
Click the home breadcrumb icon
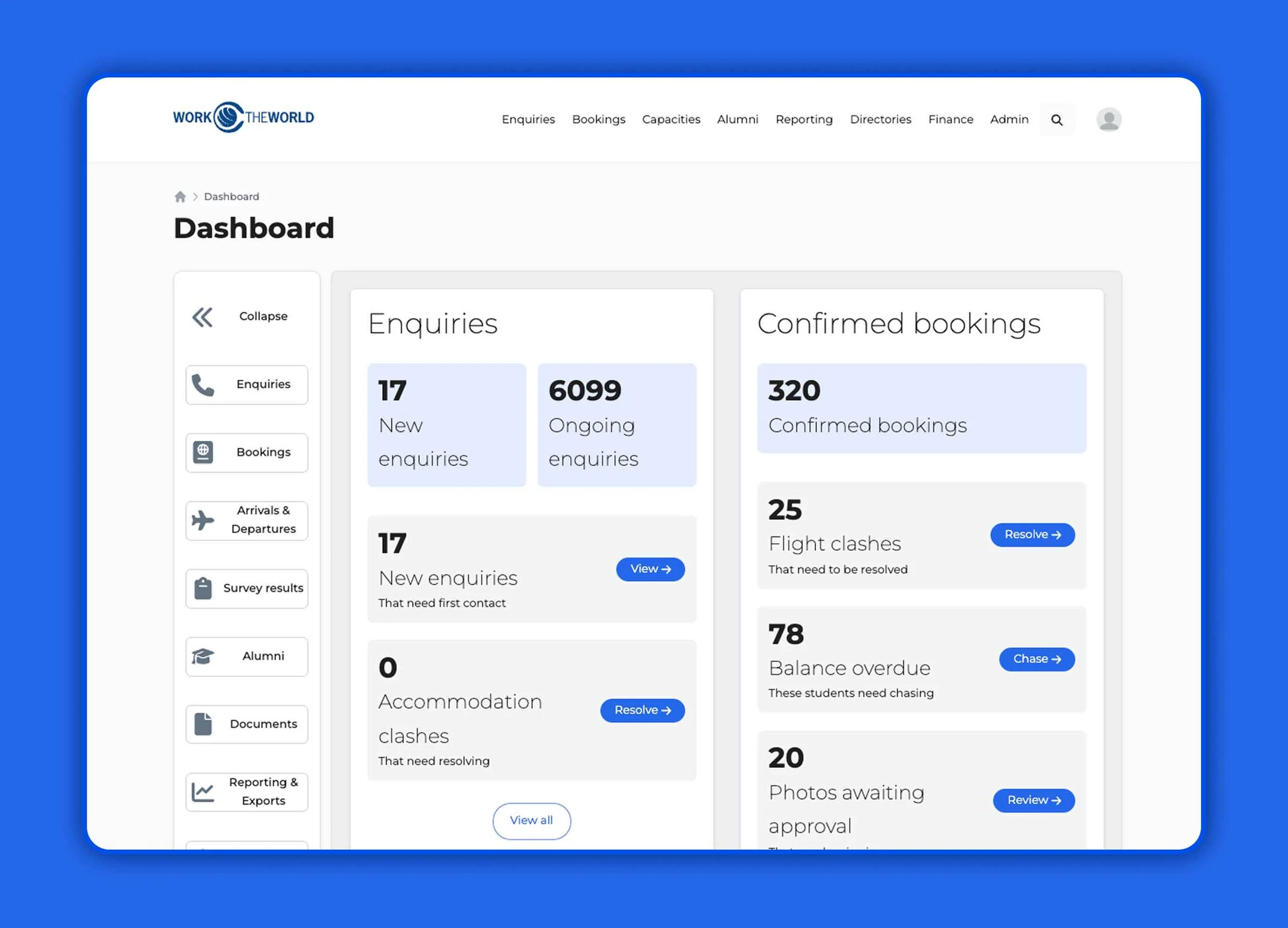pyautogui.click(x=180, y=196)
